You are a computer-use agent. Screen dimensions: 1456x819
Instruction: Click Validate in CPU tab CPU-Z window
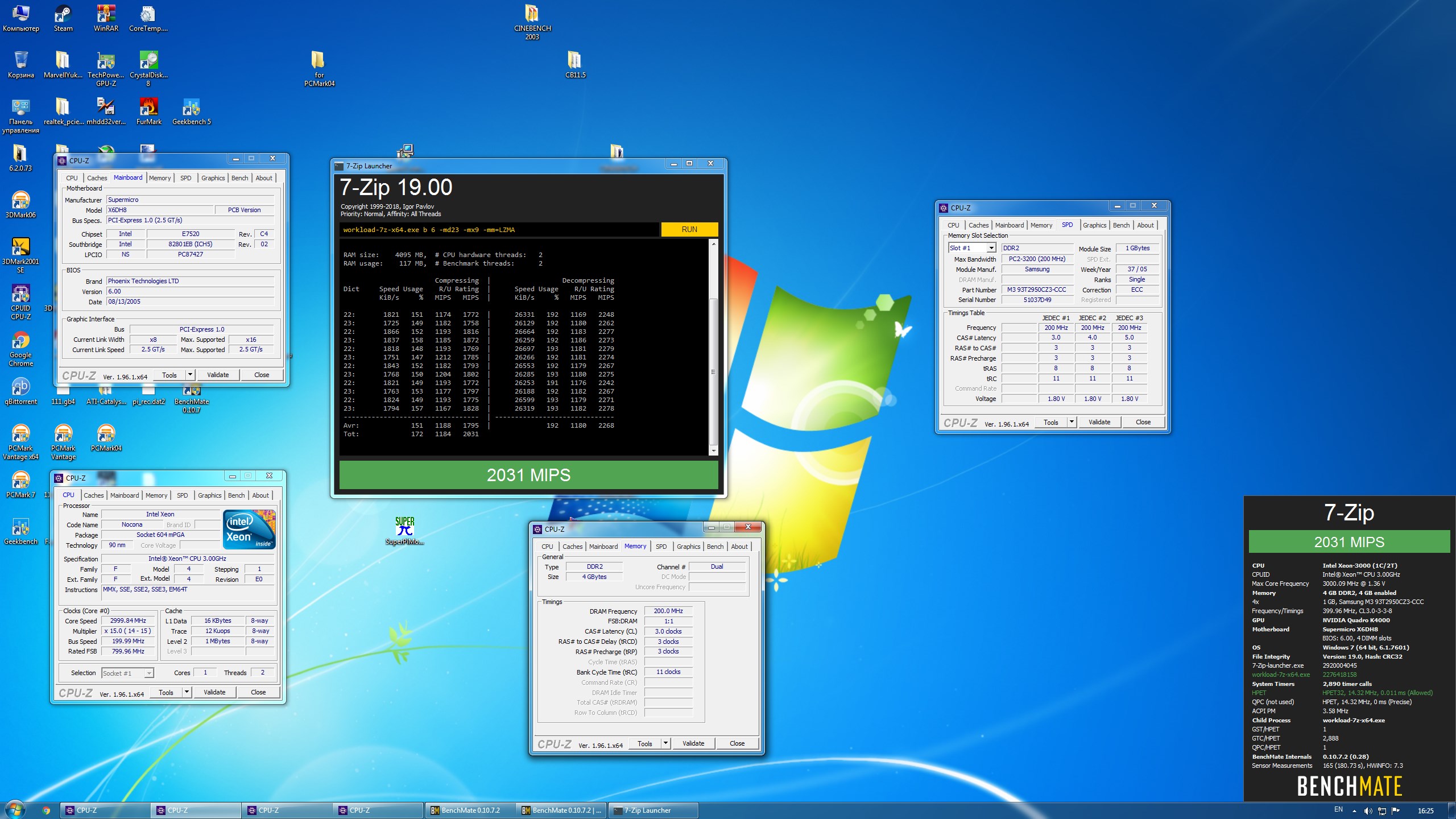point(214,692)
